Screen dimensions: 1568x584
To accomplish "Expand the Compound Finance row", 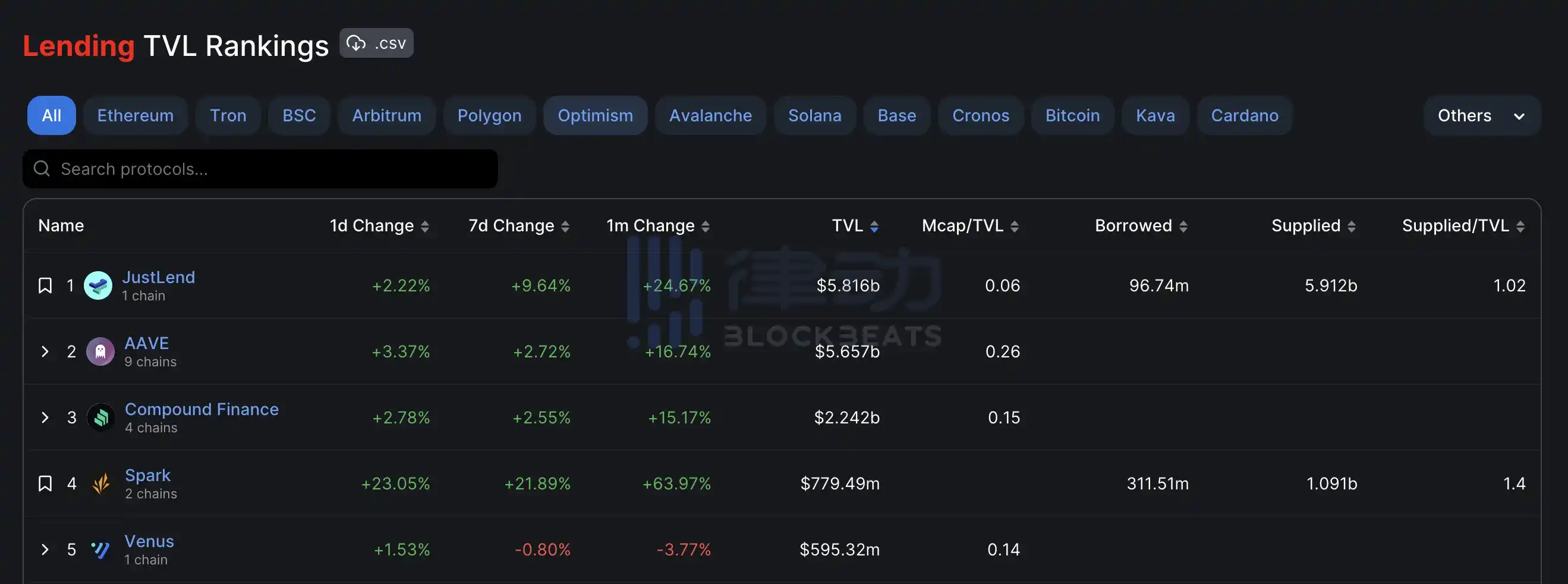I will pos(45,417).
